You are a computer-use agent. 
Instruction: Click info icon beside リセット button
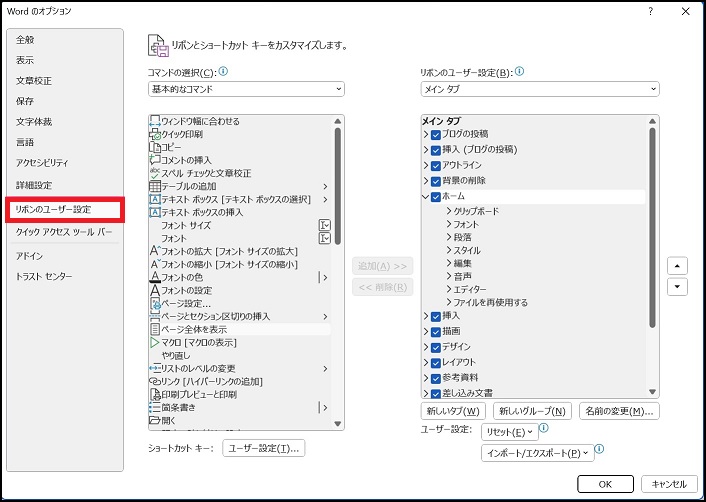click(544, 428)
